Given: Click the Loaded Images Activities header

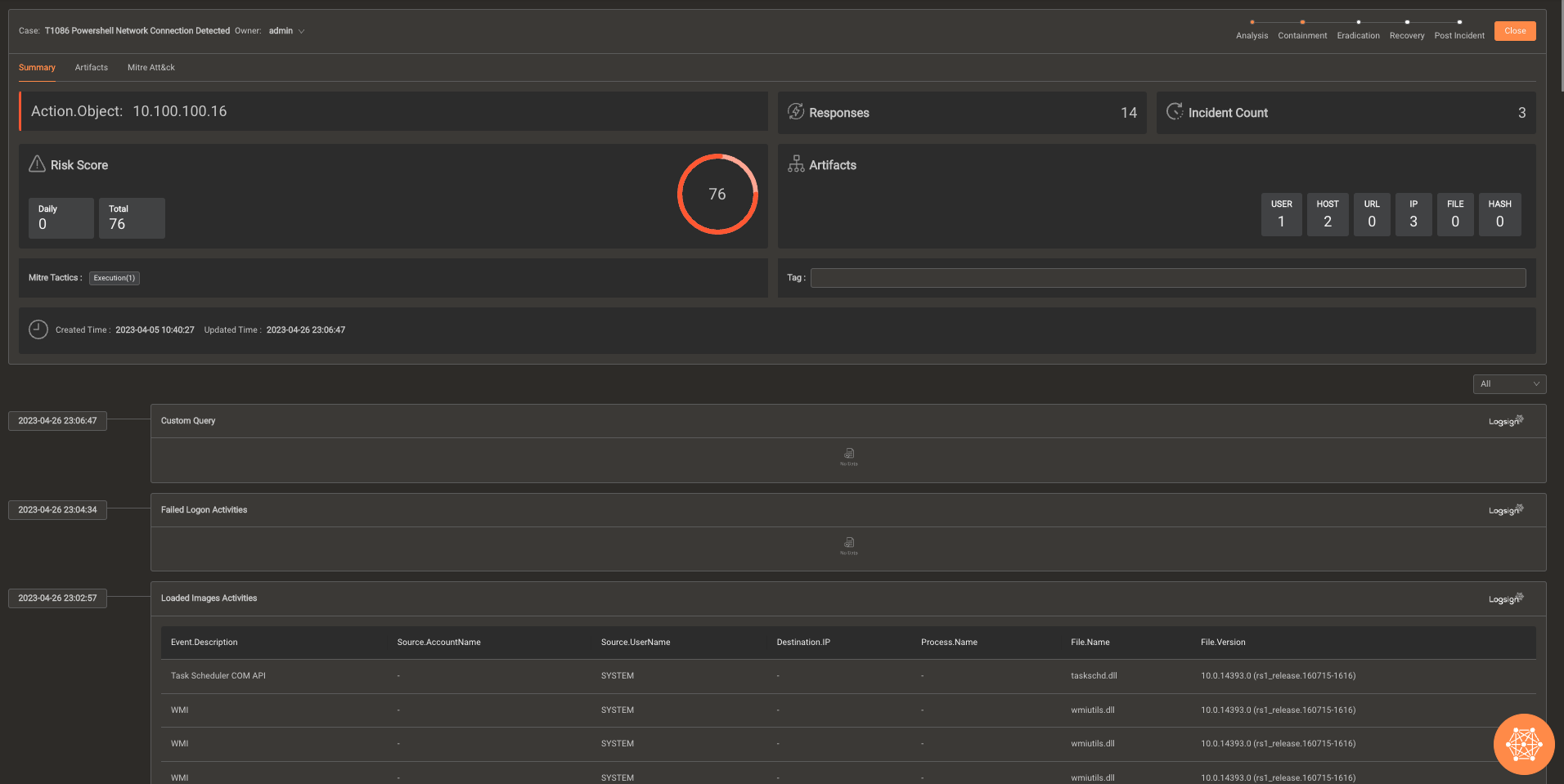Looking at the screenshot, I should (x=848, y=598).
